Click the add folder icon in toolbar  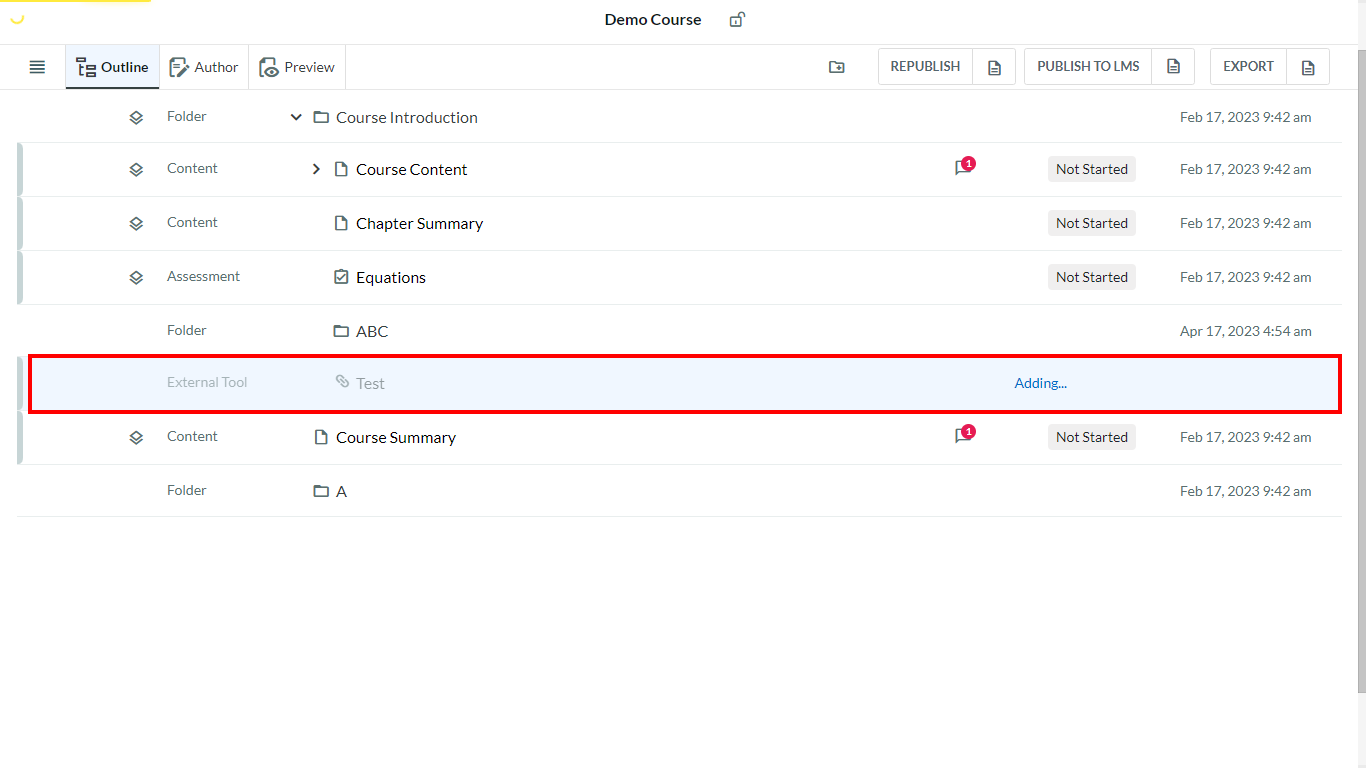837,67
